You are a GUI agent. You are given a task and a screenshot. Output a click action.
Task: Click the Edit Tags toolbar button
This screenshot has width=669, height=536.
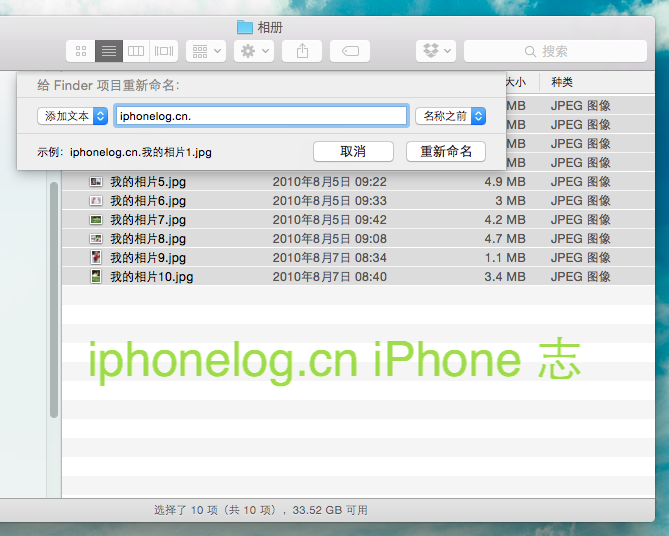pos(350,51)
